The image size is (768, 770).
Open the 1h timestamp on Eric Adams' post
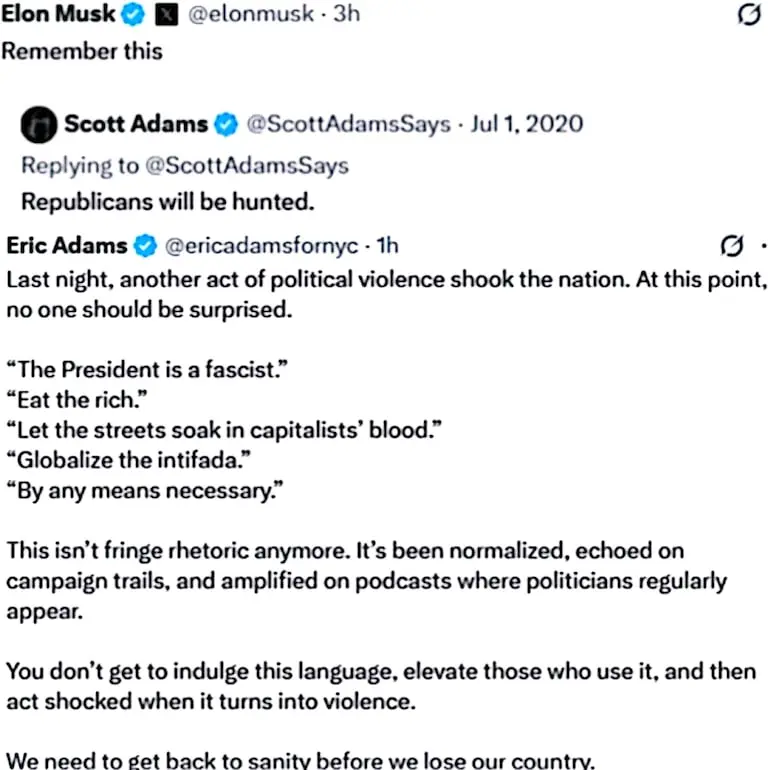tap(387, 246)
